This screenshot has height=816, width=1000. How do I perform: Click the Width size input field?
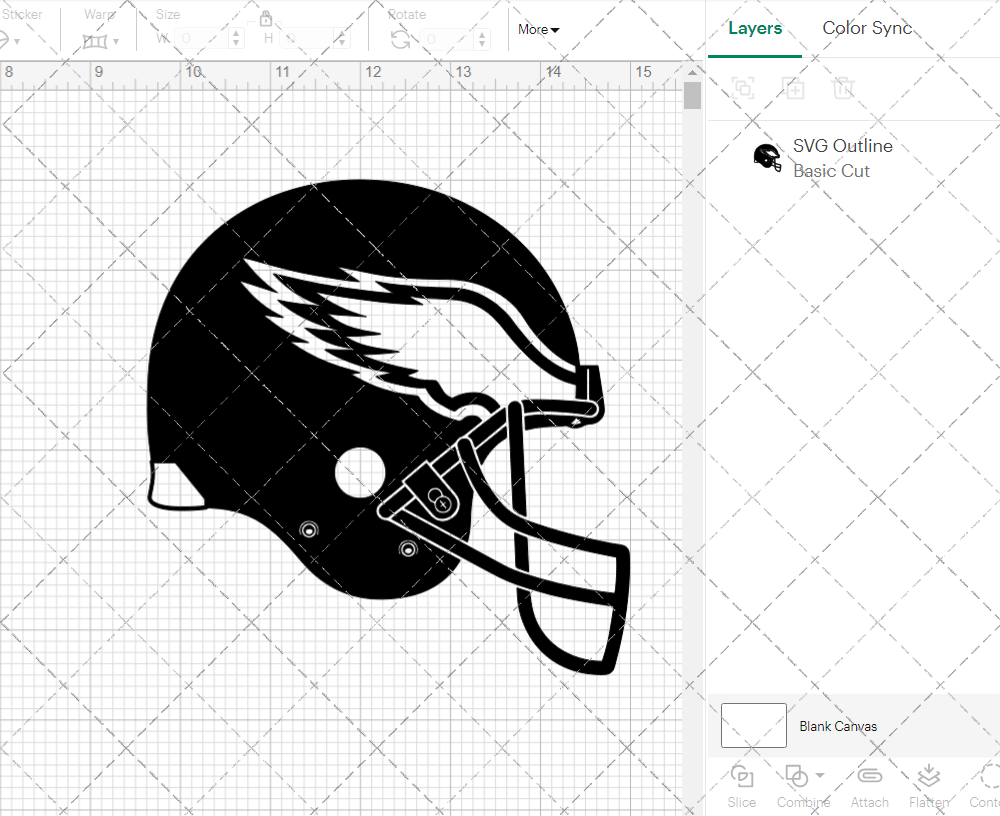tap(203, 39)
